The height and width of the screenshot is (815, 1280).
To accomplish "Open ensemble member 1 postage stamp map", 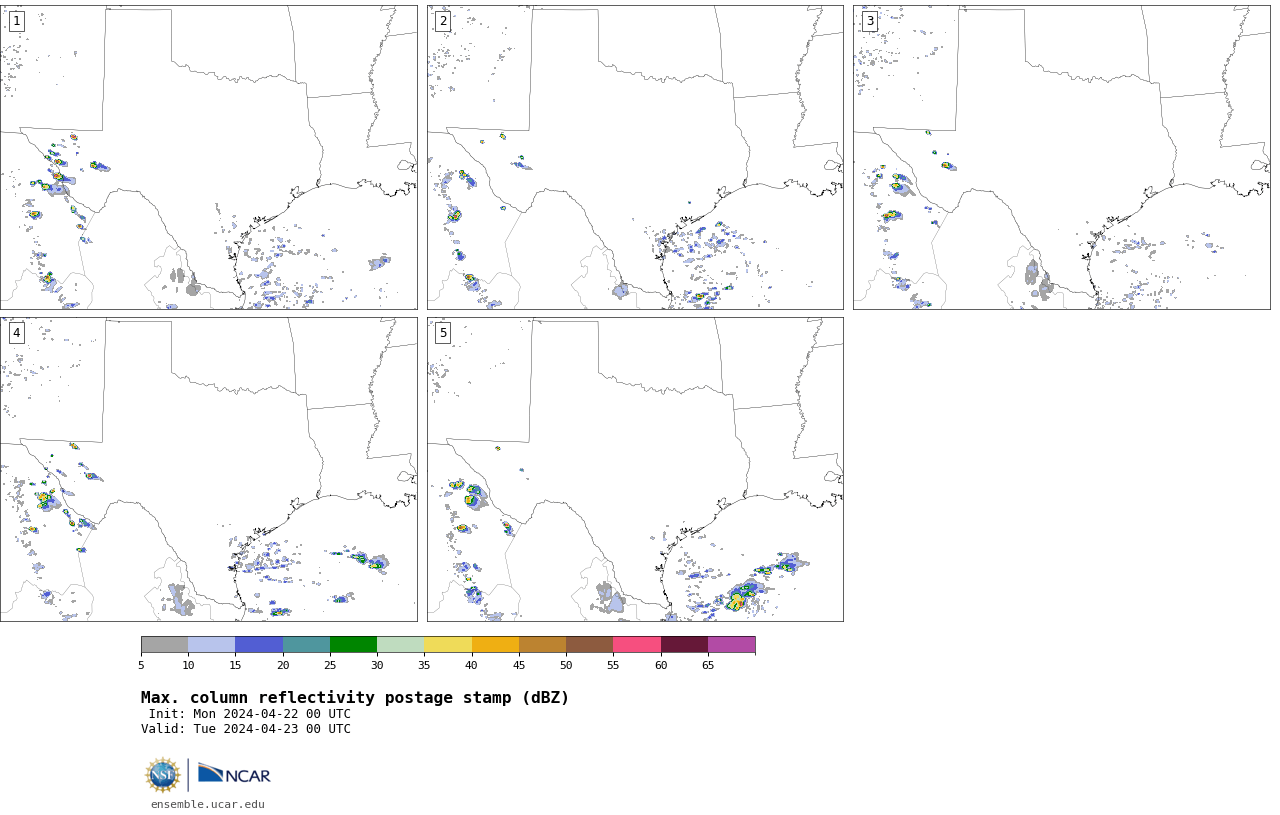I will (208, 157).
